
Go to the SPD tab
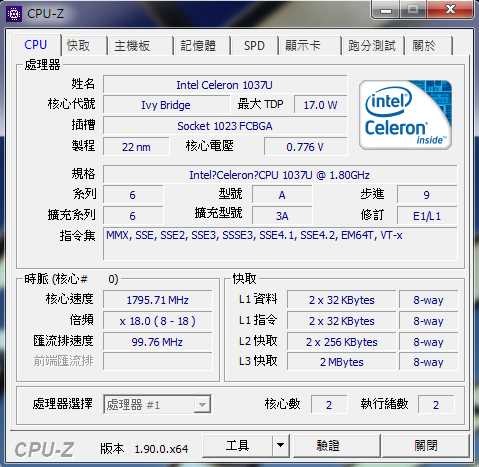254,46
